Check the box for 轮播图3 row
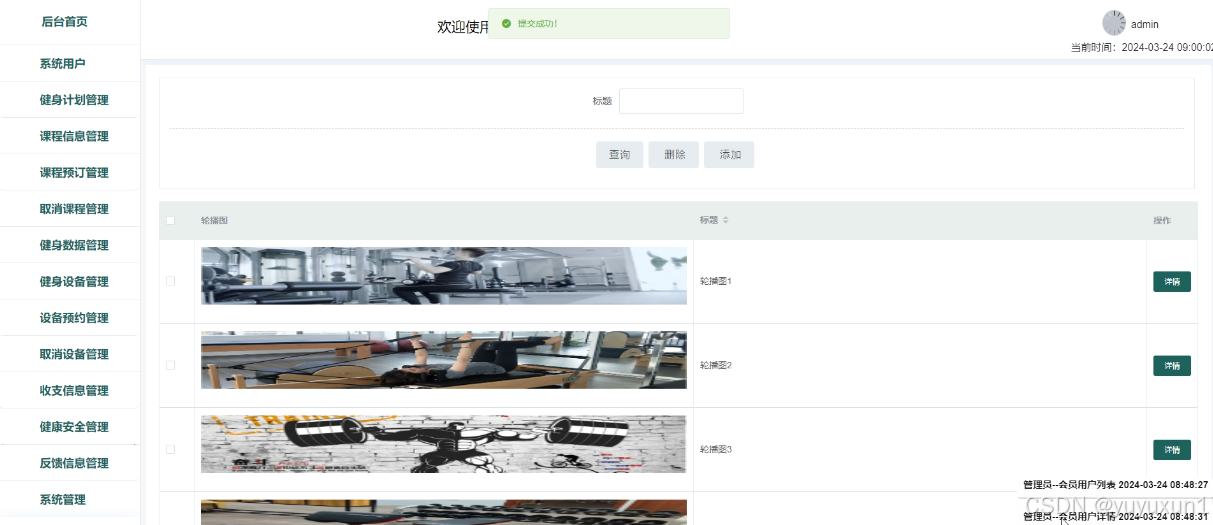This screenshot has width=1213, height=525. click(x=170, y=449)
